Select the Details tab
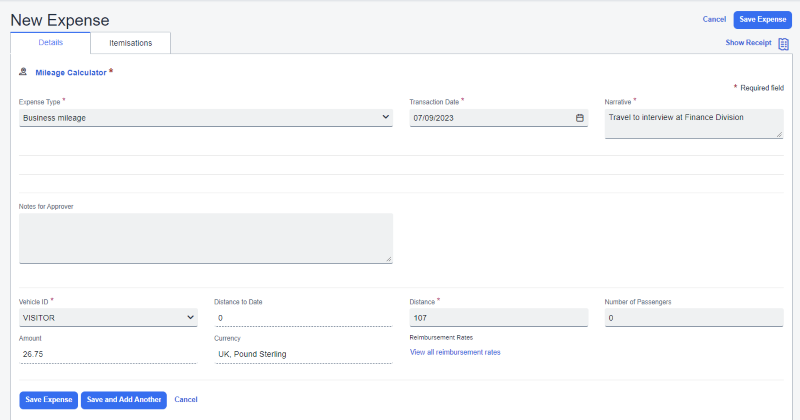Screen dimensions: 800x420 pos(50,43)
